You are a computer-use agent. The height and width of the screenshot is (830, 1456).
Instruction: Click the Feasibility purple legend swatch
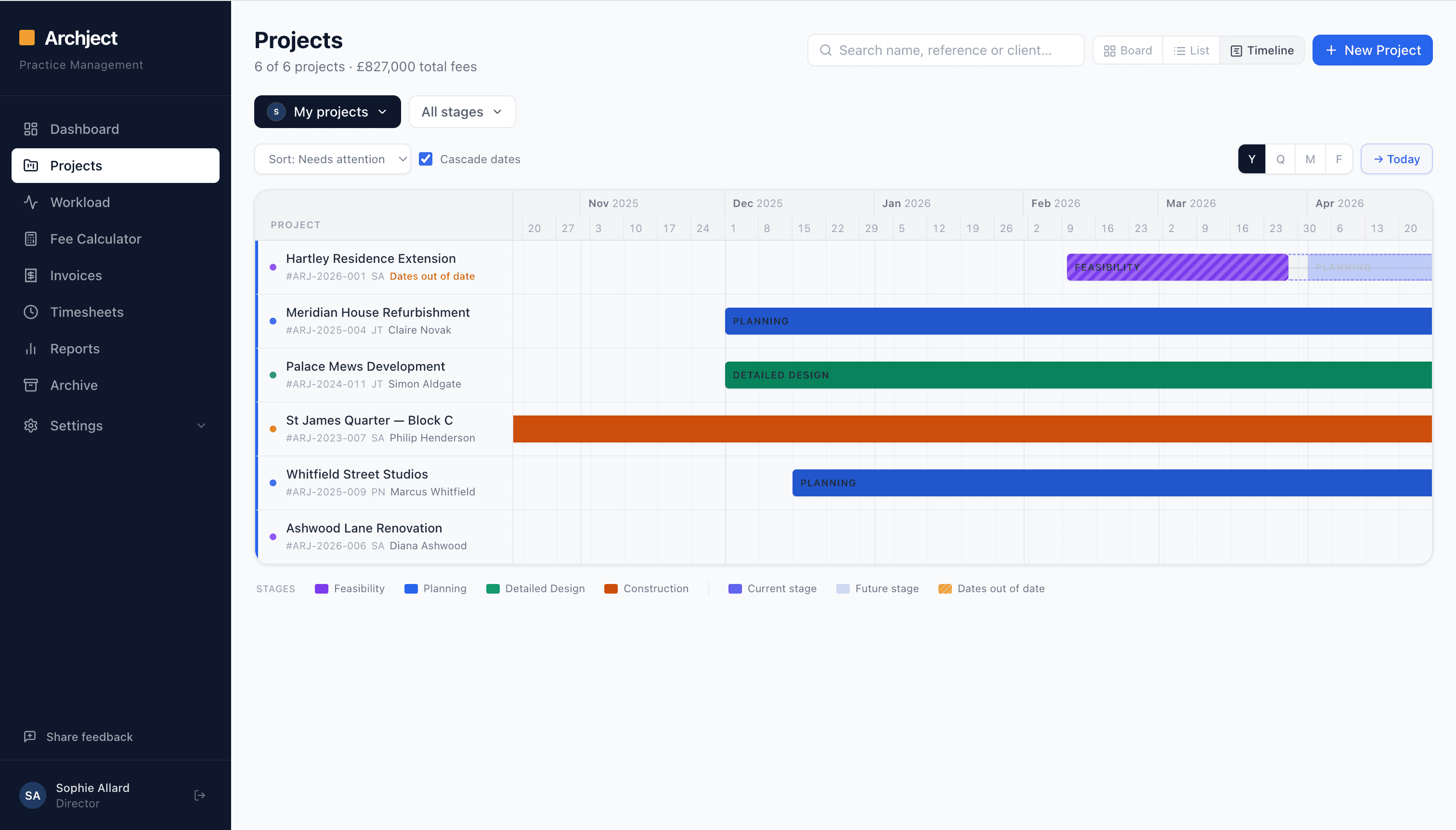point(322,588)
